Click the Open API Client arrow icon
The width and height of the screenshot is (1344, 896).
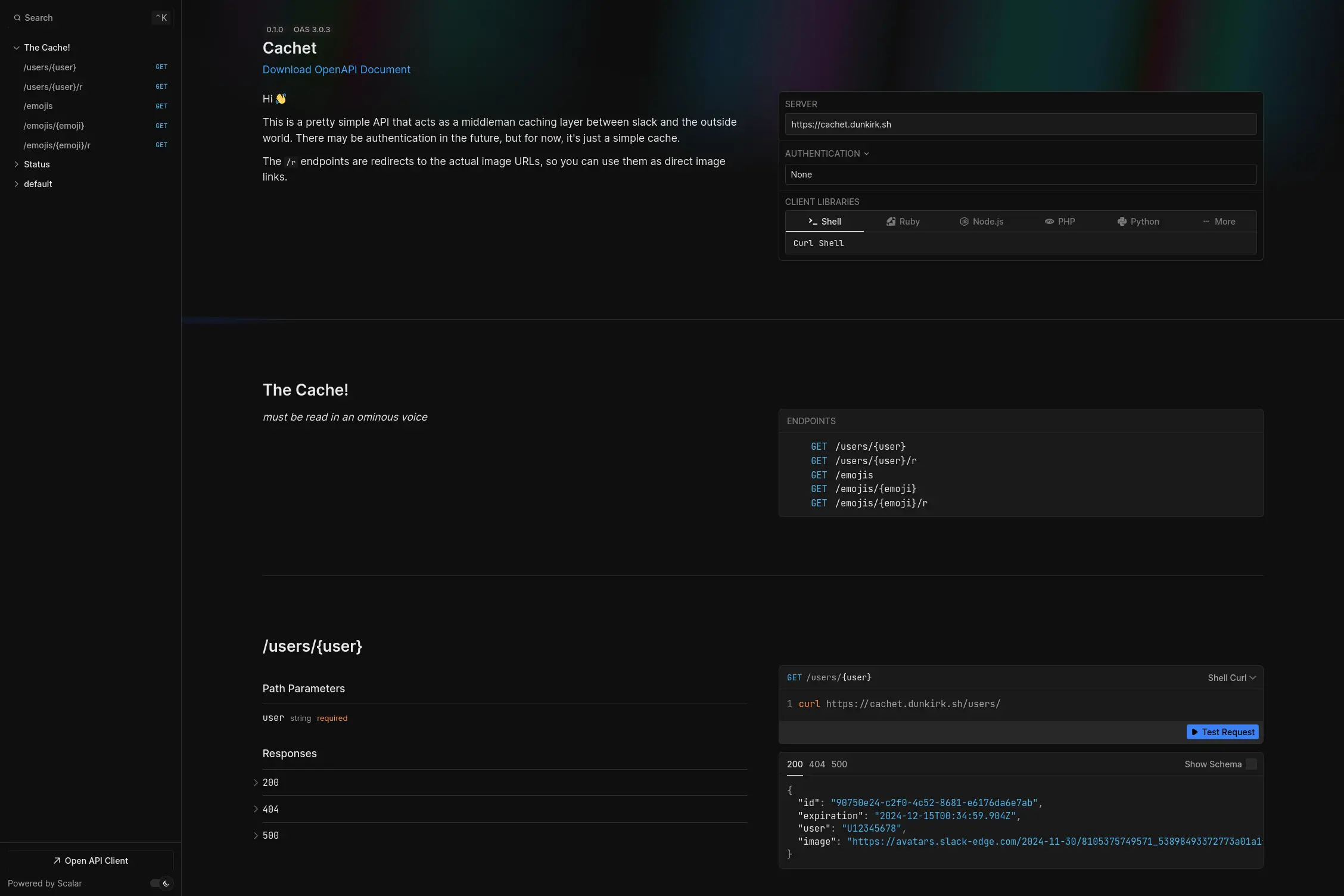[x=57, y=860]
